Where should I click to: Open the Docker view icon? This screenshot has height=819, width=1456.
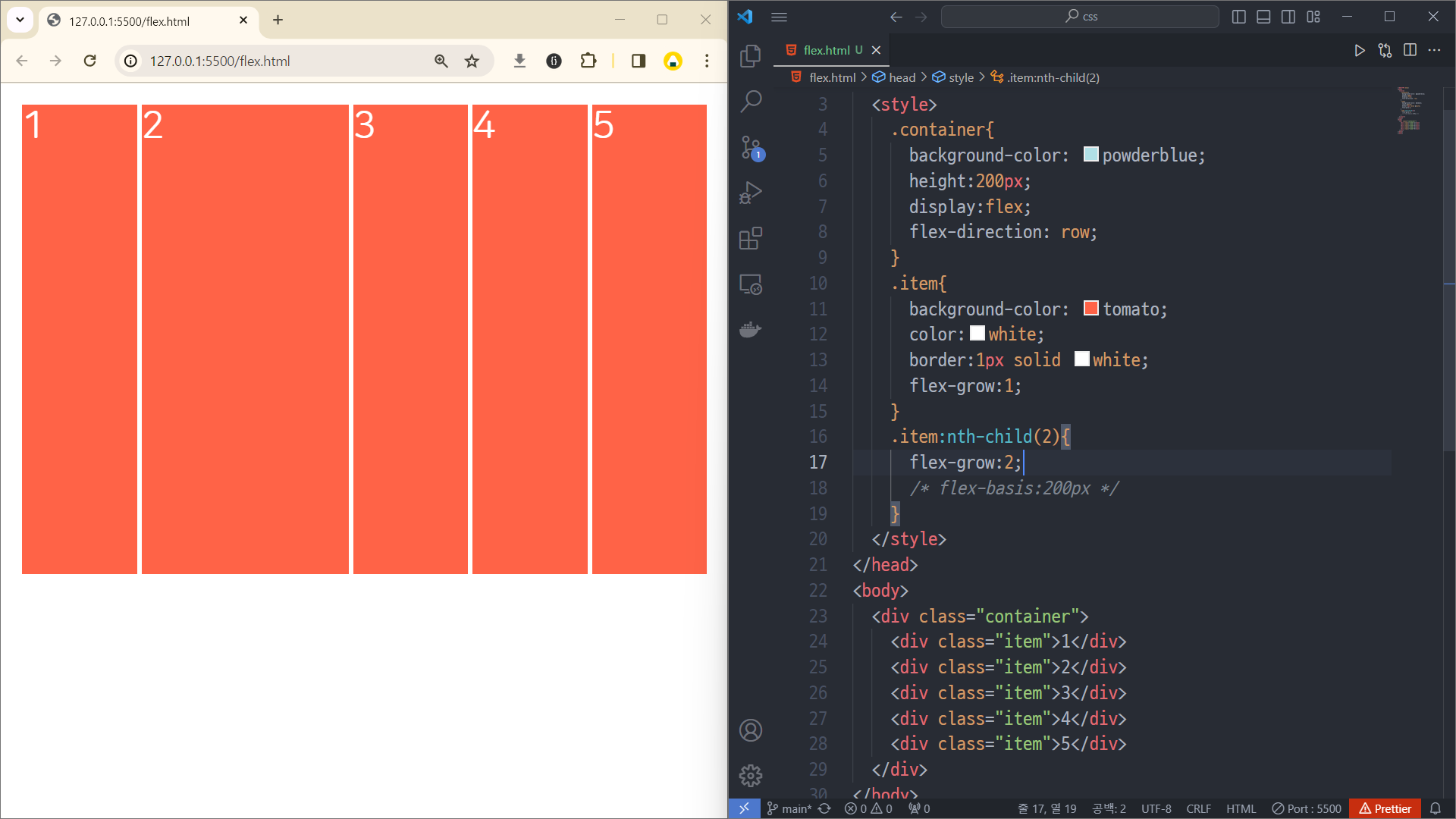(750, 330)
